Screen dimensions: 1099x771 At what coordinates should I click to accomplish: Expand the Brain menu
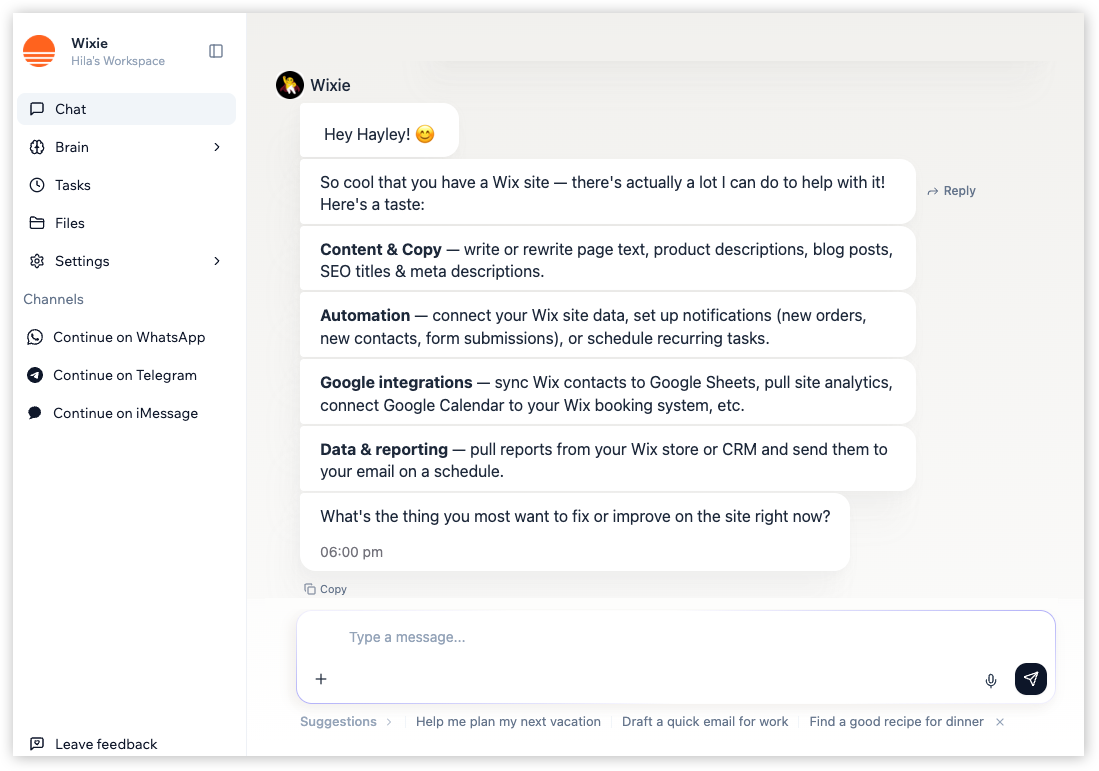[x=217, y=146]
